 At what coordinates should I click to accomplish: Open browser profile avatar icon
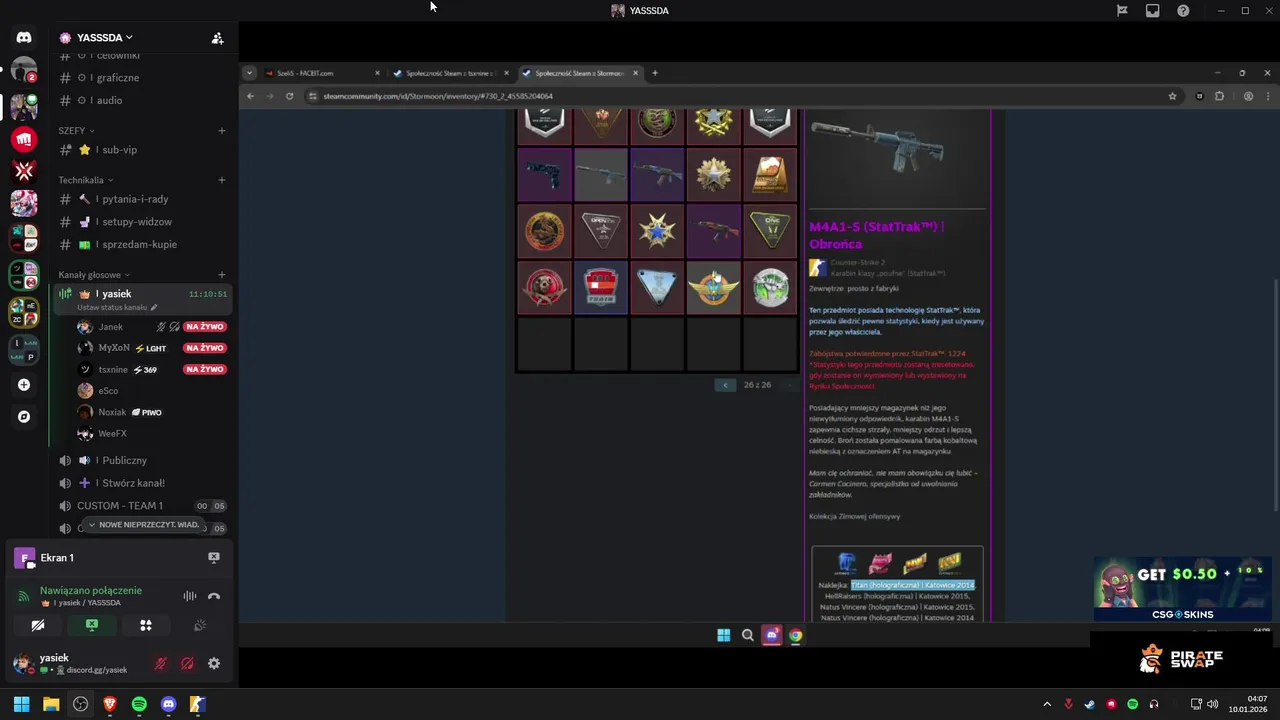(x=1248, y=96)
